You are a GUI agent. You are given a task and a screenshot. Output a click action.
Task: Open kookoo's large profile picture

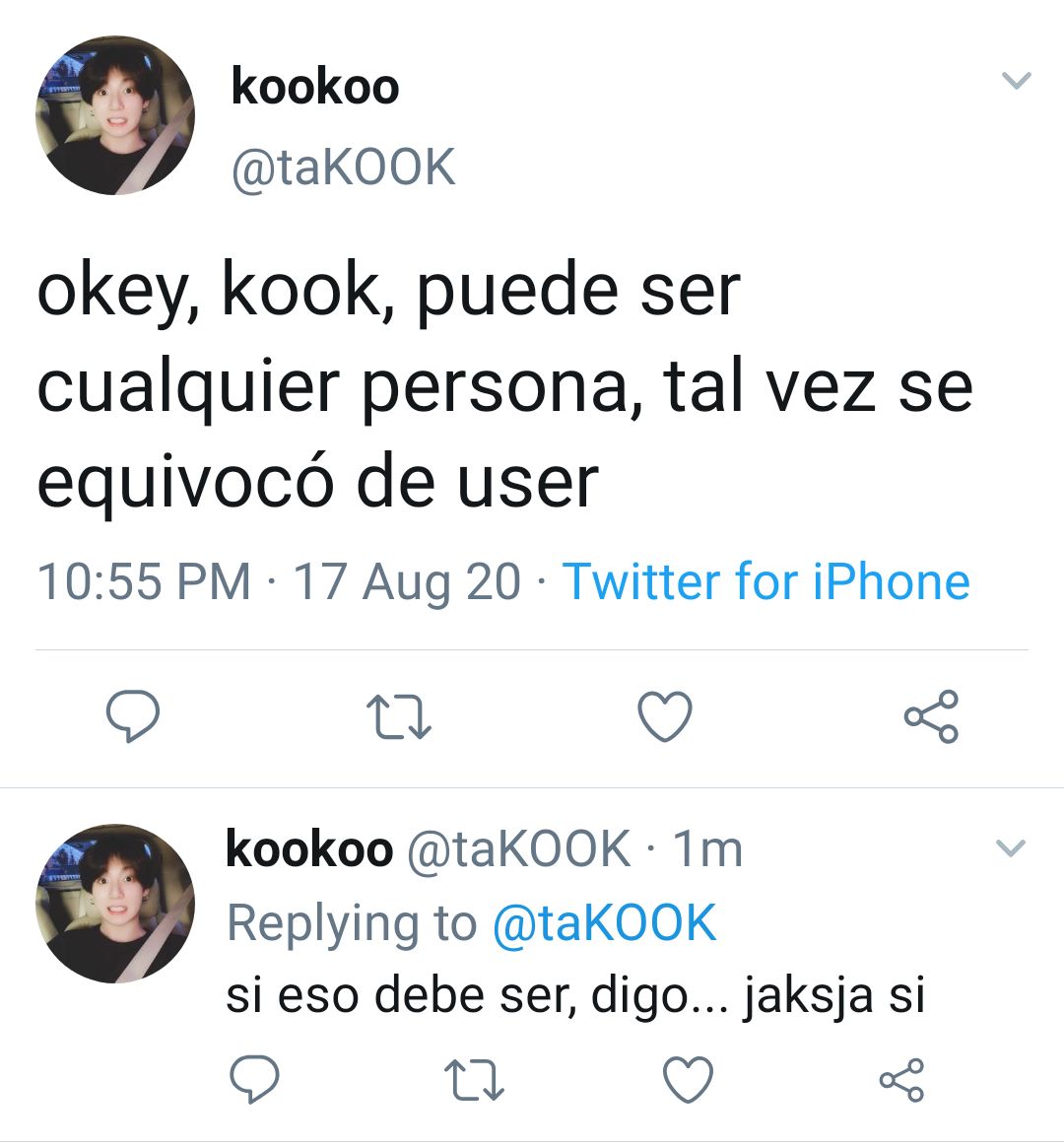115,115
